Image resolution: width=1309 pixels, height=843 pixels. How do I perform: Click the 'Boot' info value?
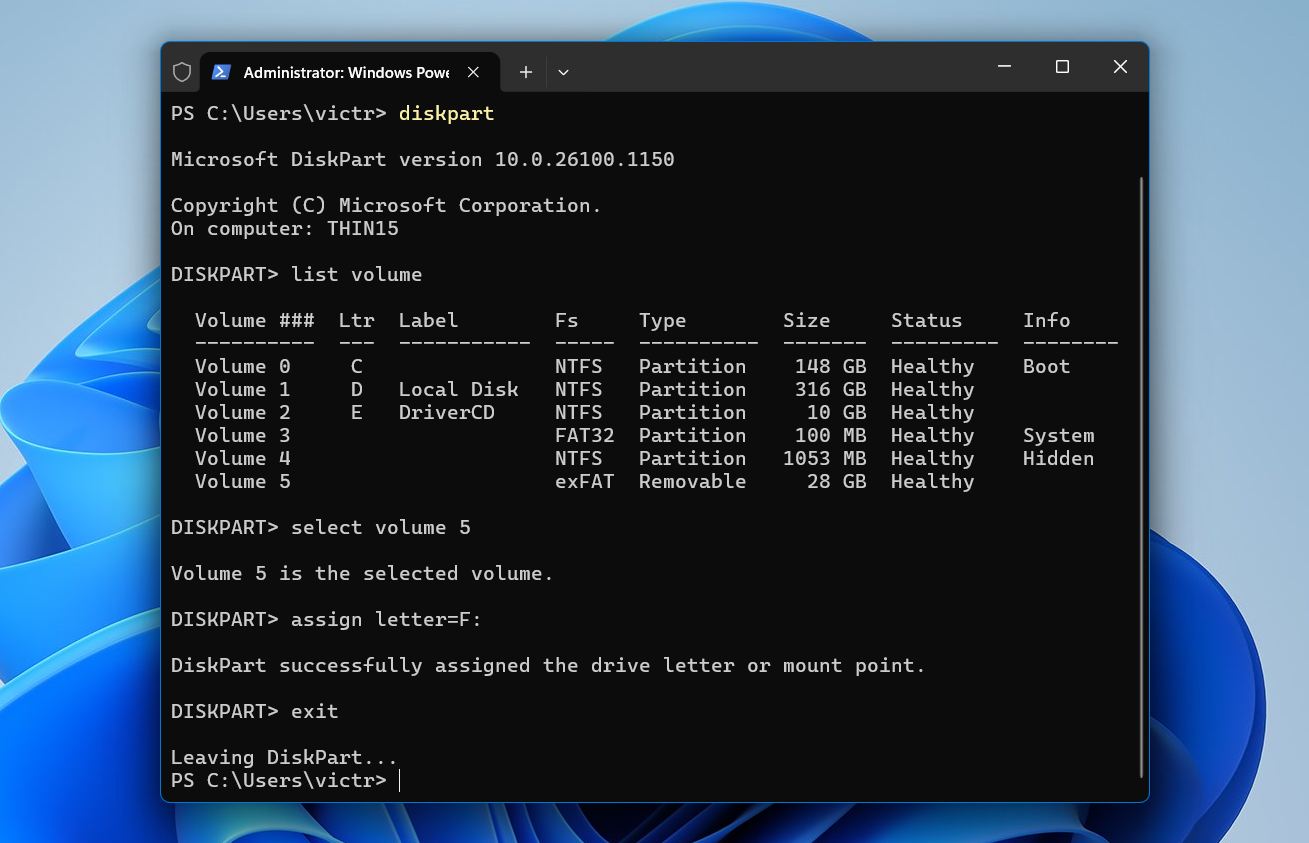(1047, 366)
